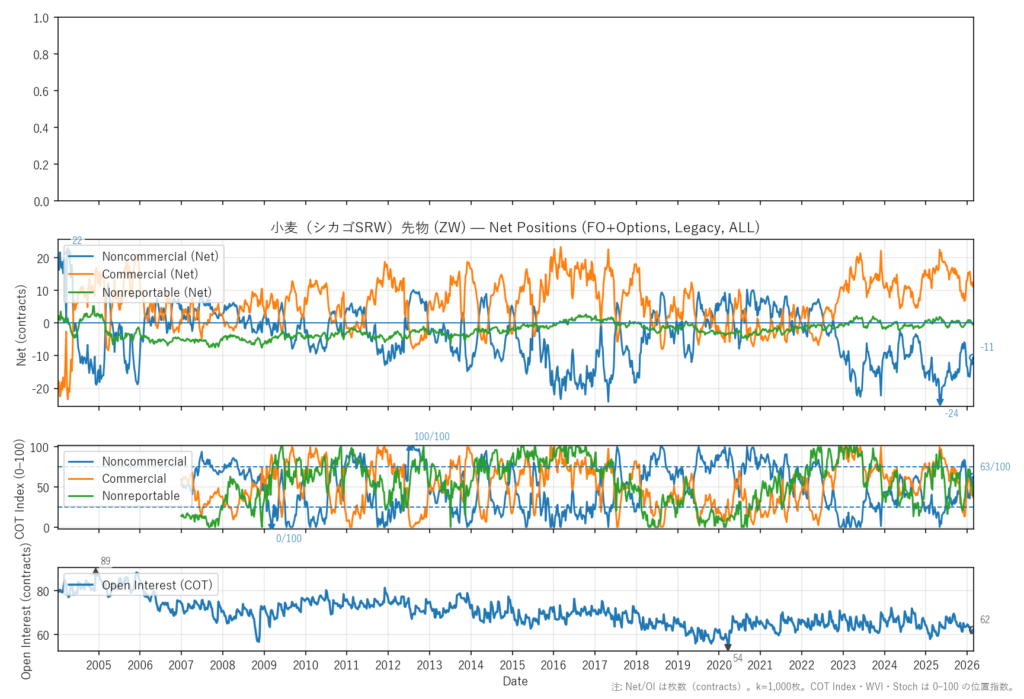The width and height of the screenshot is (1024, 699).
Task: Click the 2016 tick on the date axis
Action: pos(553,665)
